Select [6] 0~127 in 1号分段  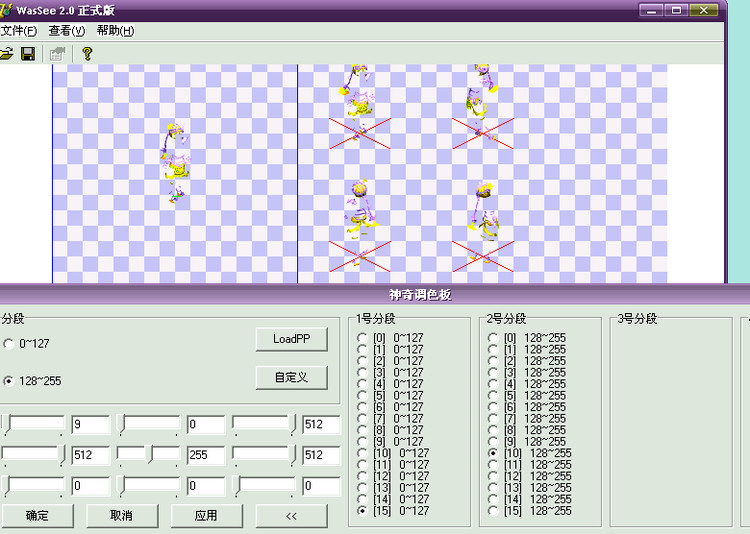pos(390,407)
